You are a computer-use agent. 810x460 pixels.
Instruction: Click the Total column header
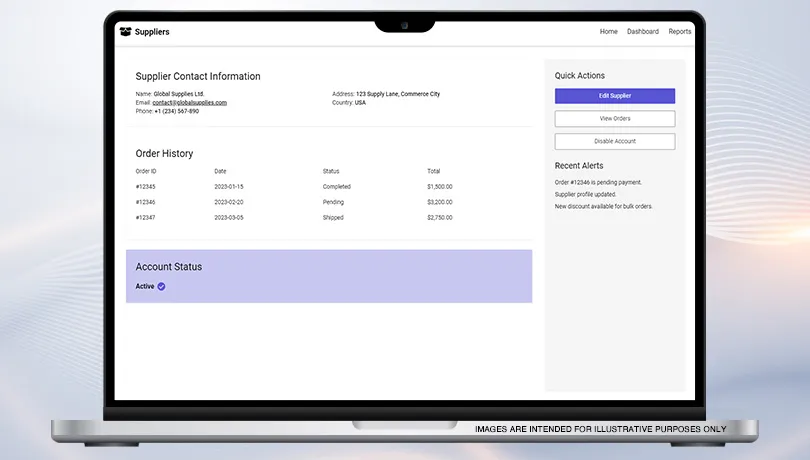[x=433, y=171]
